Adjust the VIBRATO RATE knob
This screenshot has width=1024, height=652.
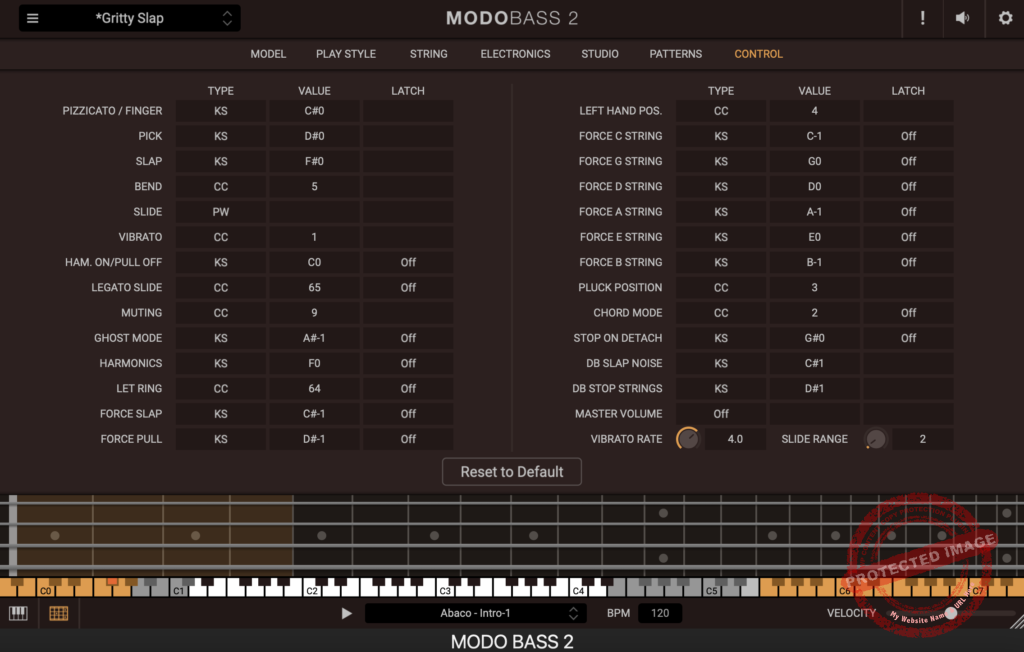pyautogui.click(x=688, y=439)
